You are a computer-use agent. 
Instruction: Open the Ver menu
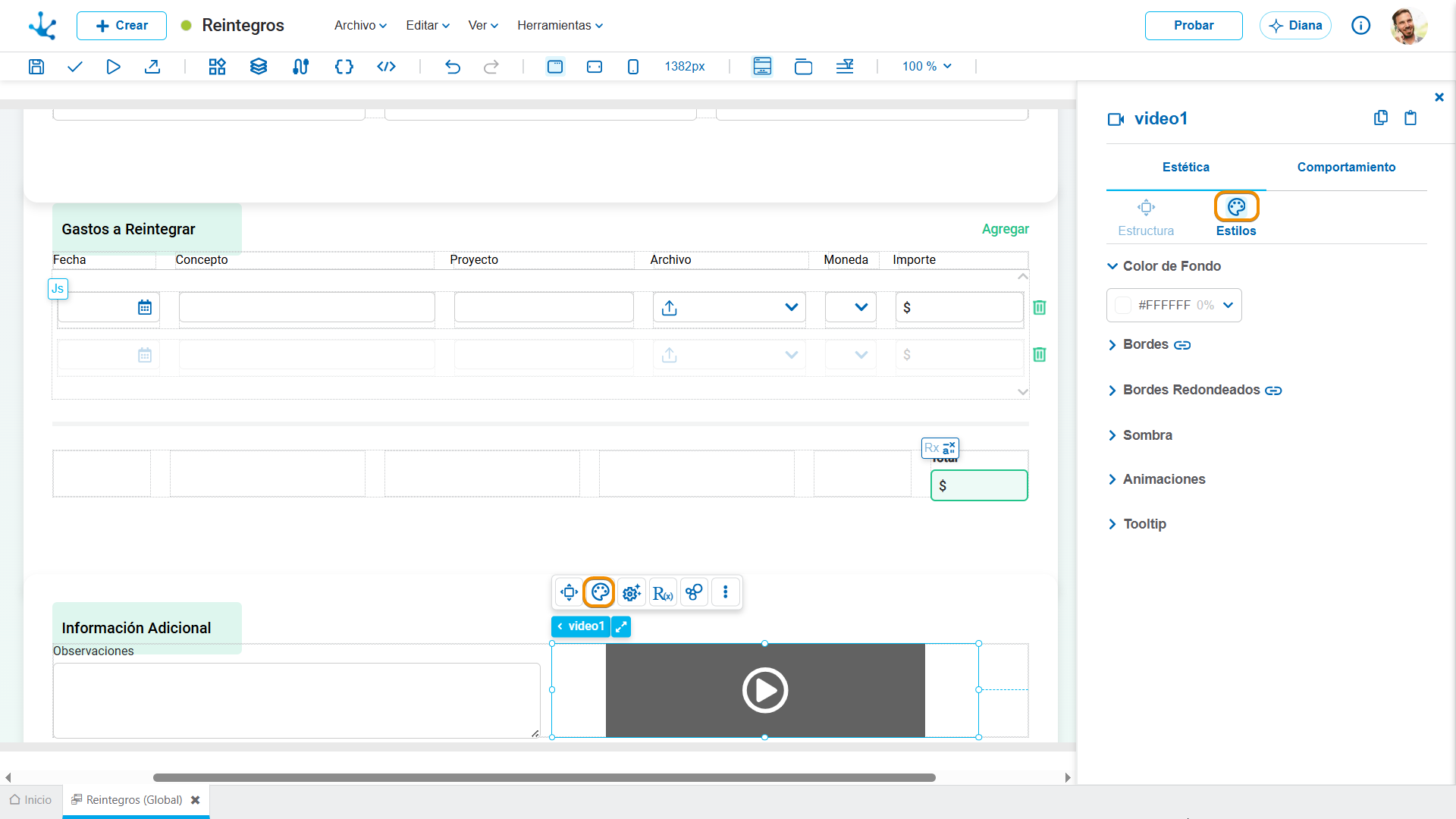click(x=483, y=26)
